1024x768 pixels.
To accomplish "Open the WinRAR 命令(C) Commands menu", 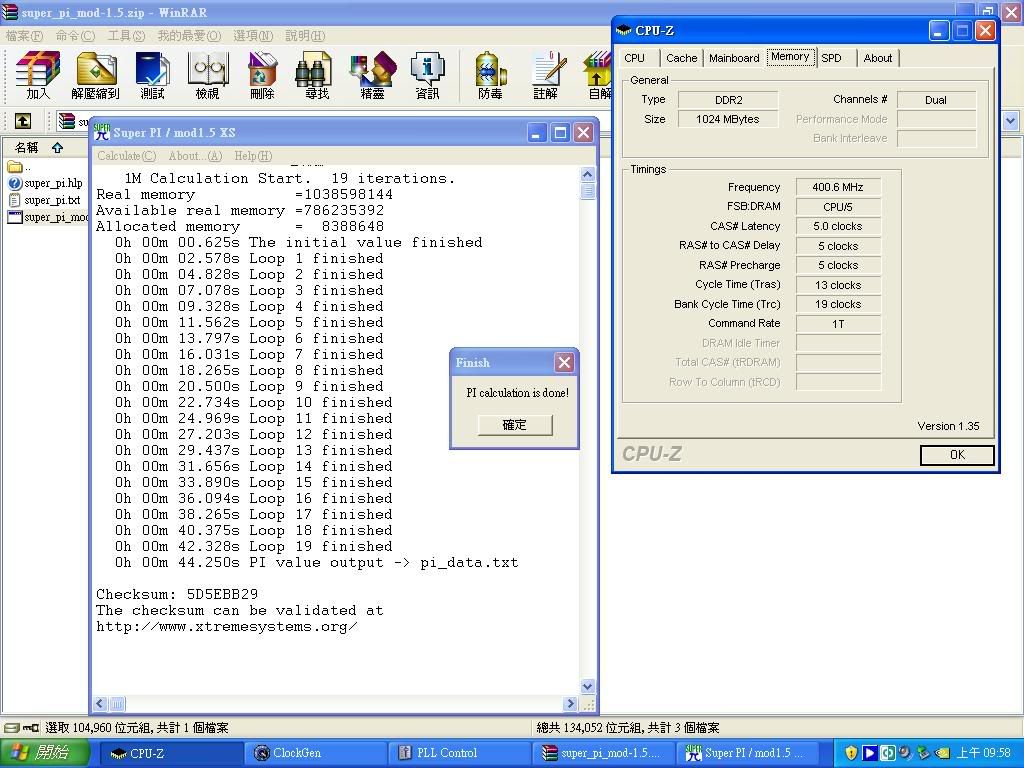I will coord(75,35).
